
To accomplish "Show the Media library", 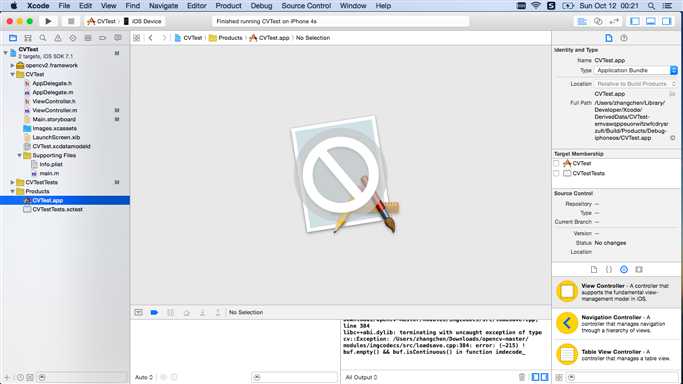I will (639, 269).
